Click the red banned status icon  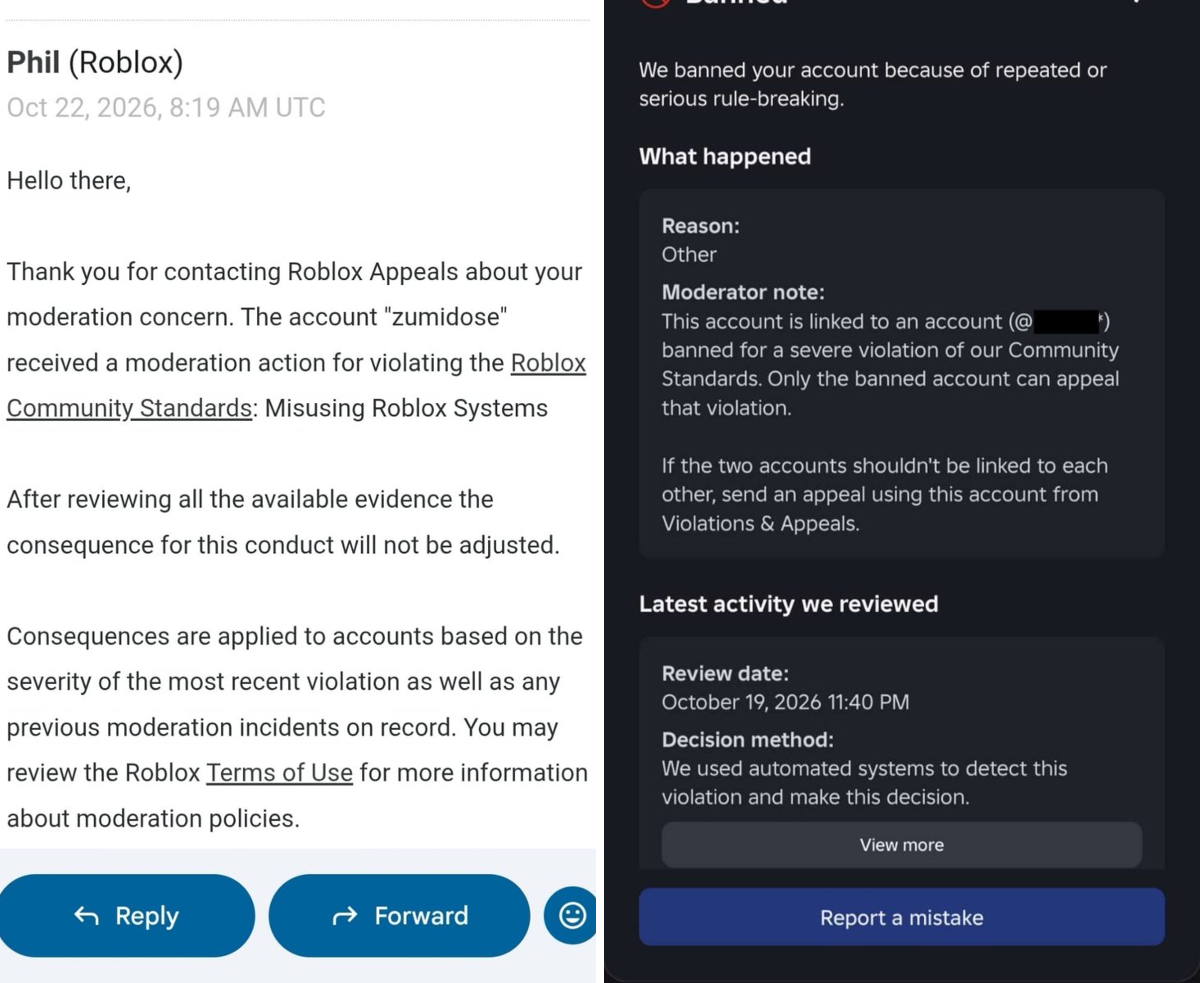pos(655,3)
